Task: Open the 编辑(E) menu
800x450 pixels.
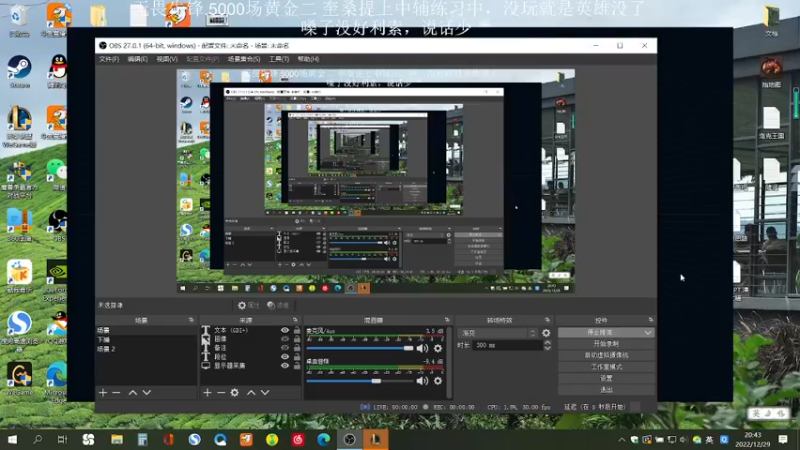Action: coord(137,59)
